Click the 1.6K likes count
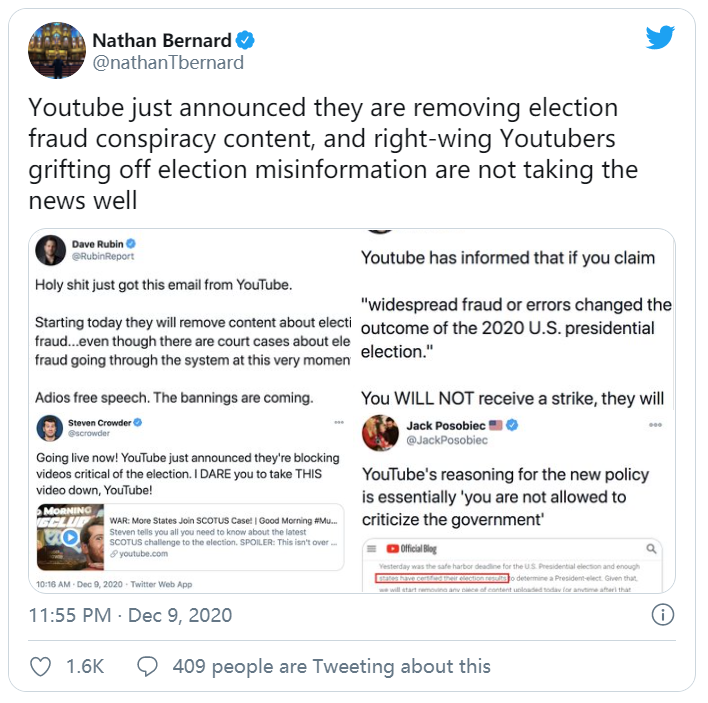 [85, 666]
